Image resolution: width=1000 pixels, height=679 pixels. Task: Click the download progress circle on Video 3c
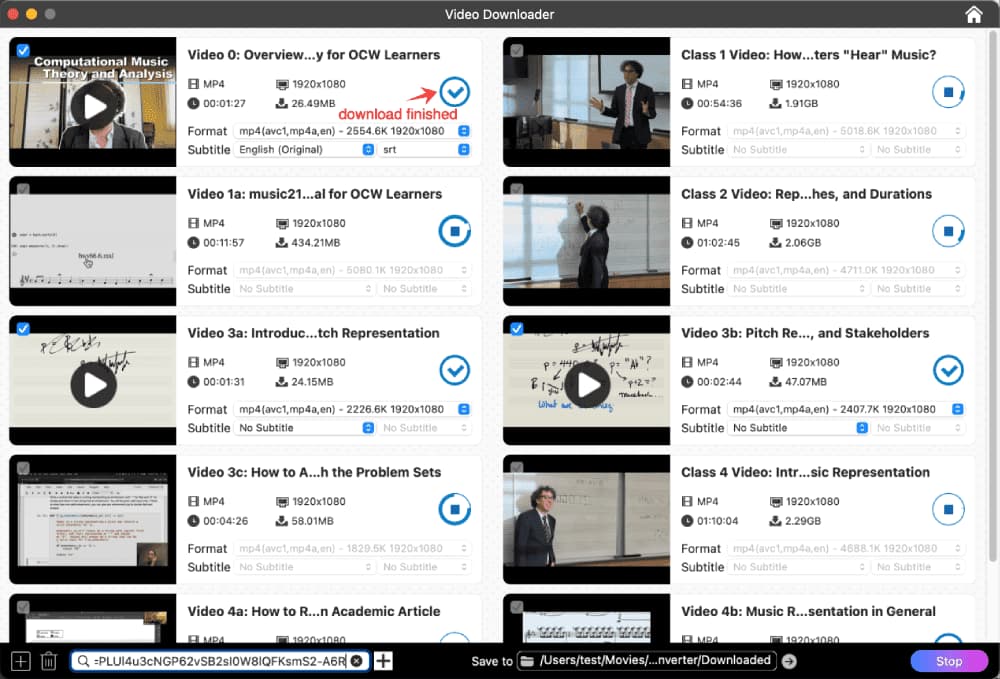coord(455,509)
